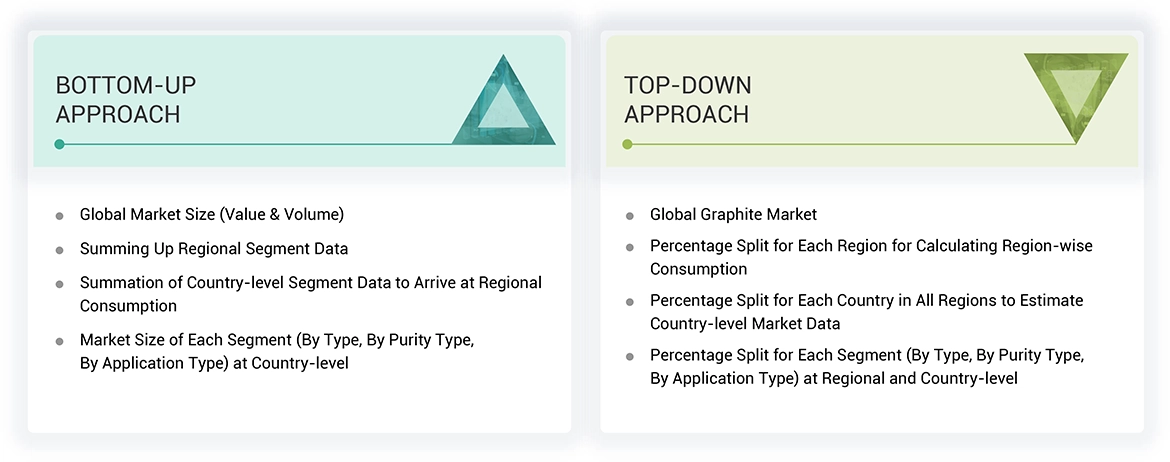The height and width of the screenshot is (462, 1170).
Task: Click bullet next to Percentage Split for Each Country
Action: [x=629, y=301]
